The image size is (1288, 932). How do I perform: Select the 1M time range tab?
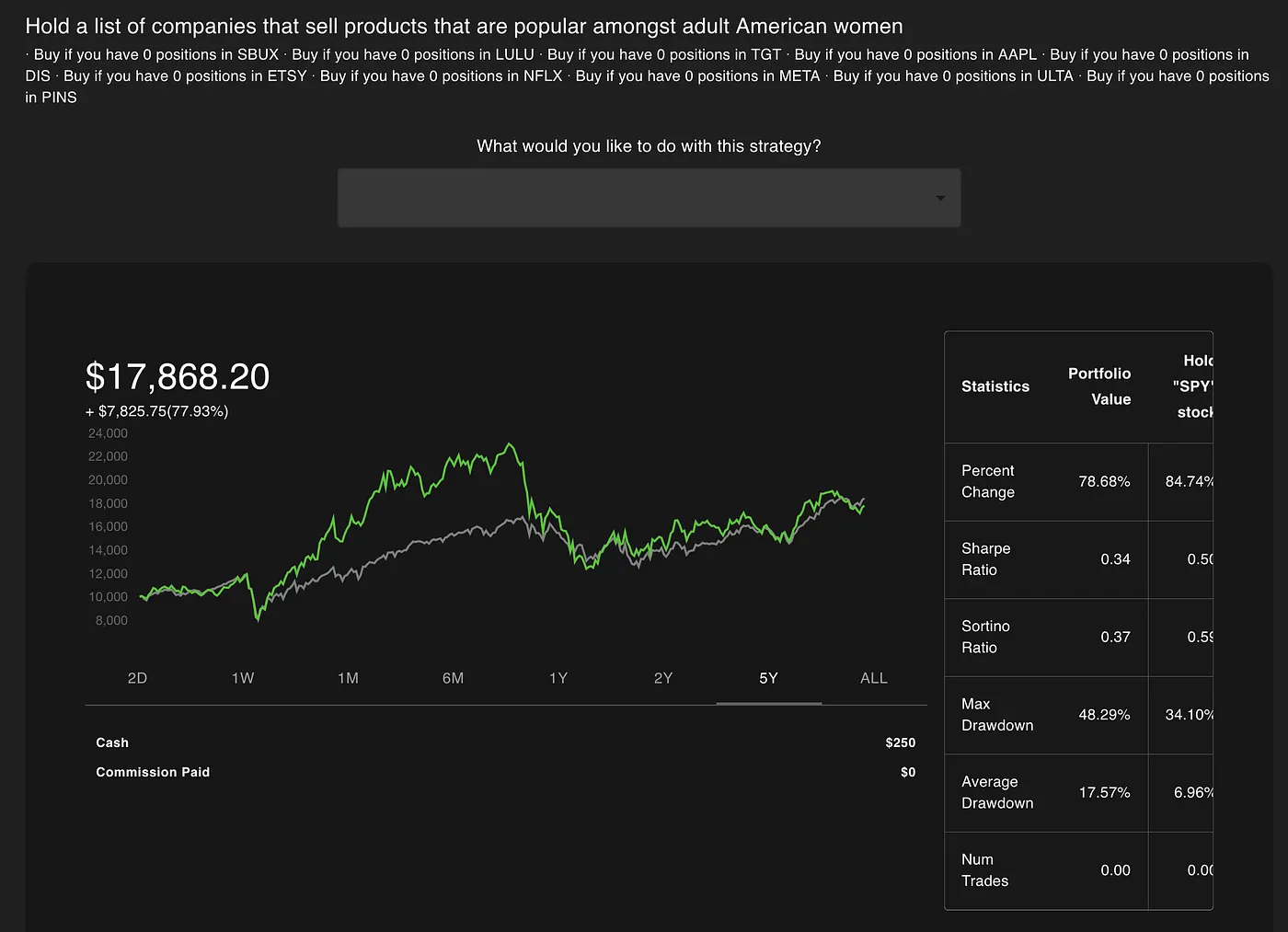(348, 678)
